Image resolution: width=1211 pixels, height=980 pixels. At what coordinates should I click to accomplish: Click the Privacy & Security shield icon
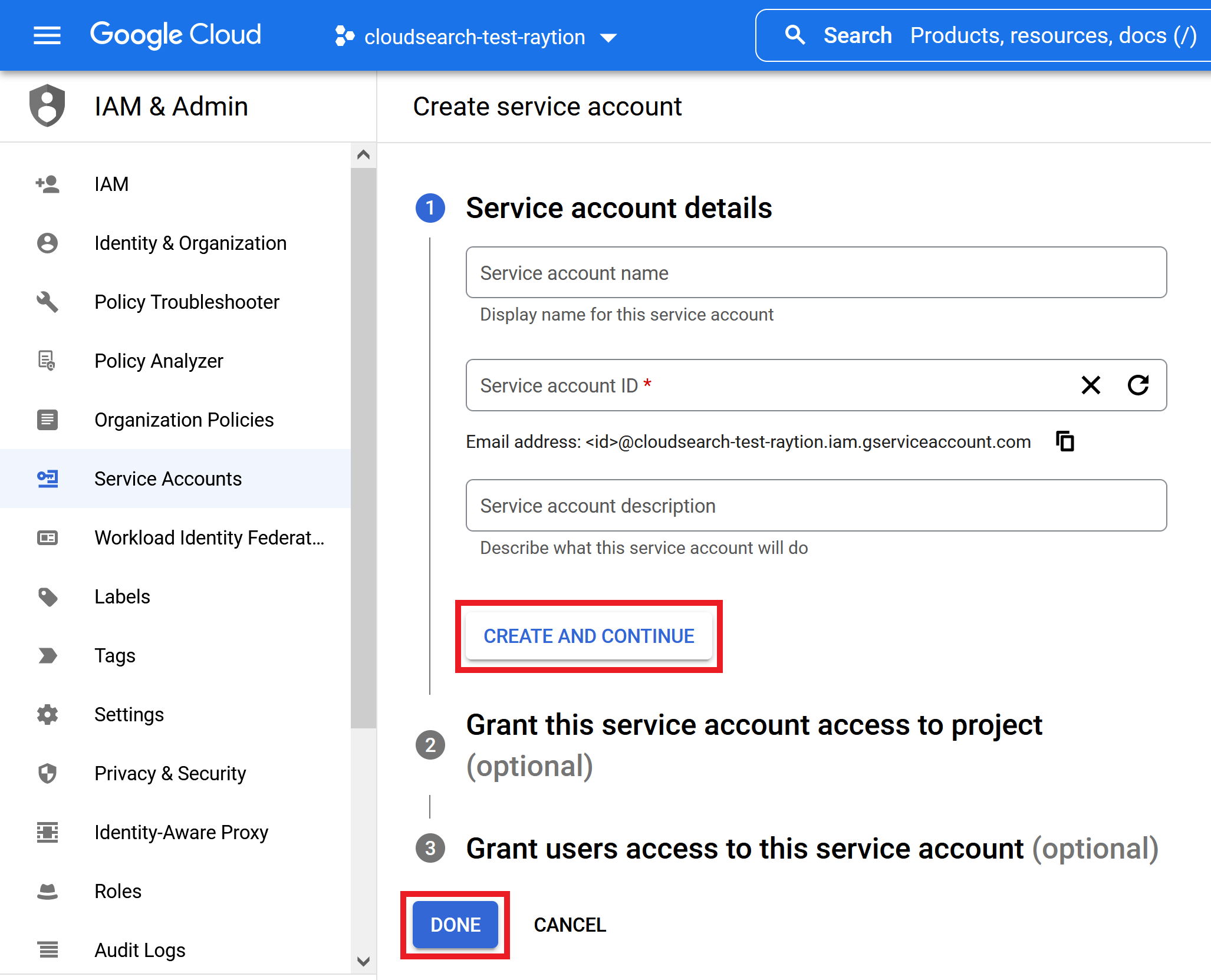point(47,773)
